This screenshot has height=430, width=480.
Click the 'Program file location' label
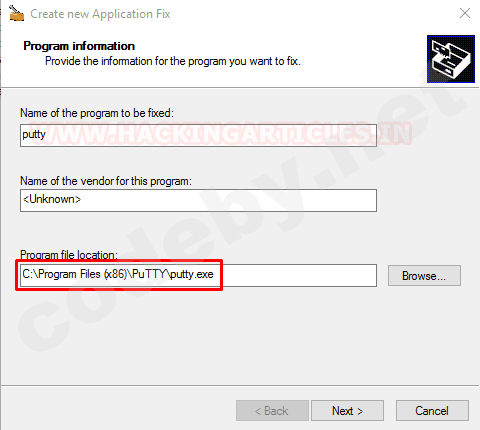click(x=69, y=255)
